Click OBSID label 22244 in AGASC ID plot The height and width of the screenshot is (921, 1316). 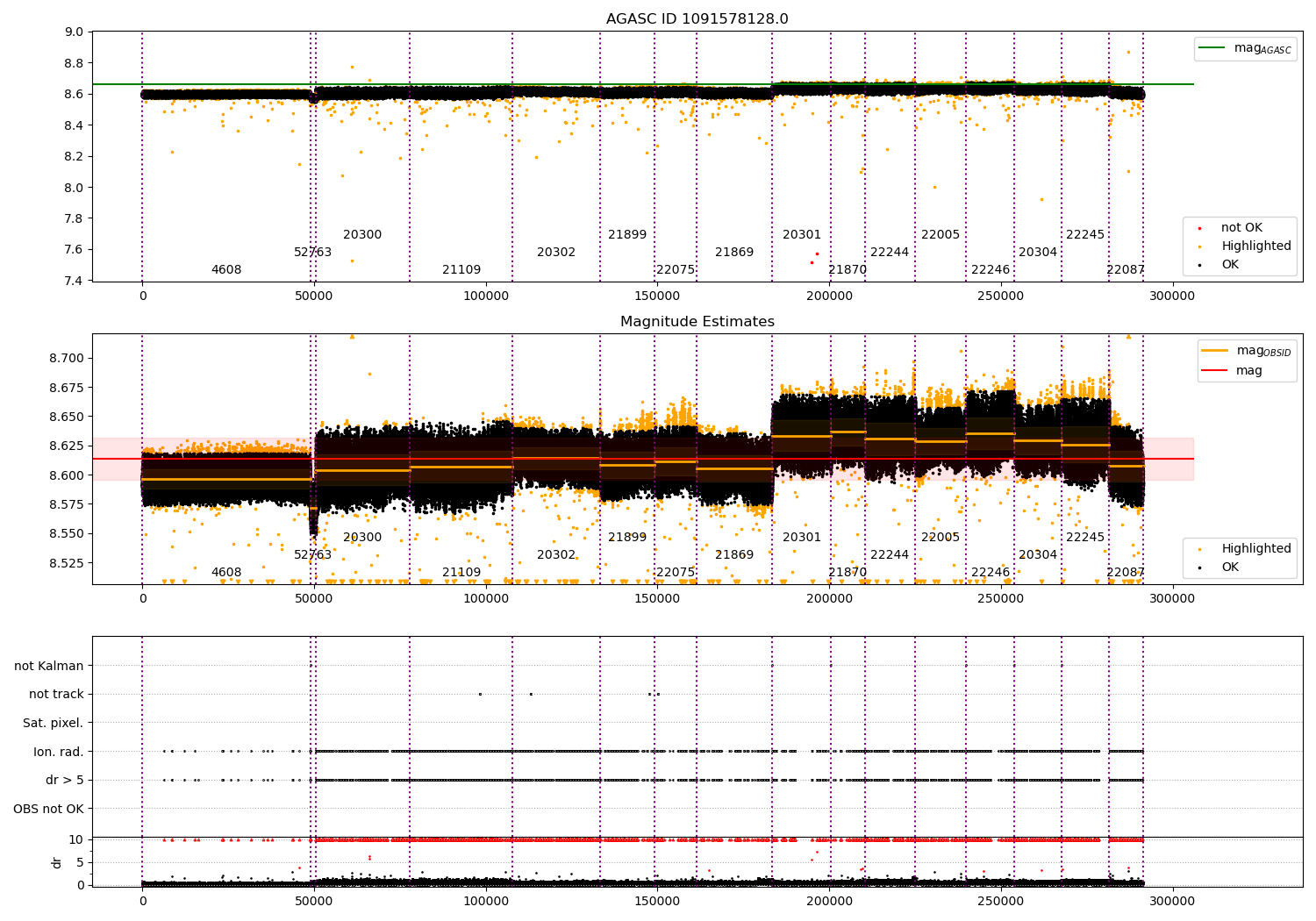[890, 253]
